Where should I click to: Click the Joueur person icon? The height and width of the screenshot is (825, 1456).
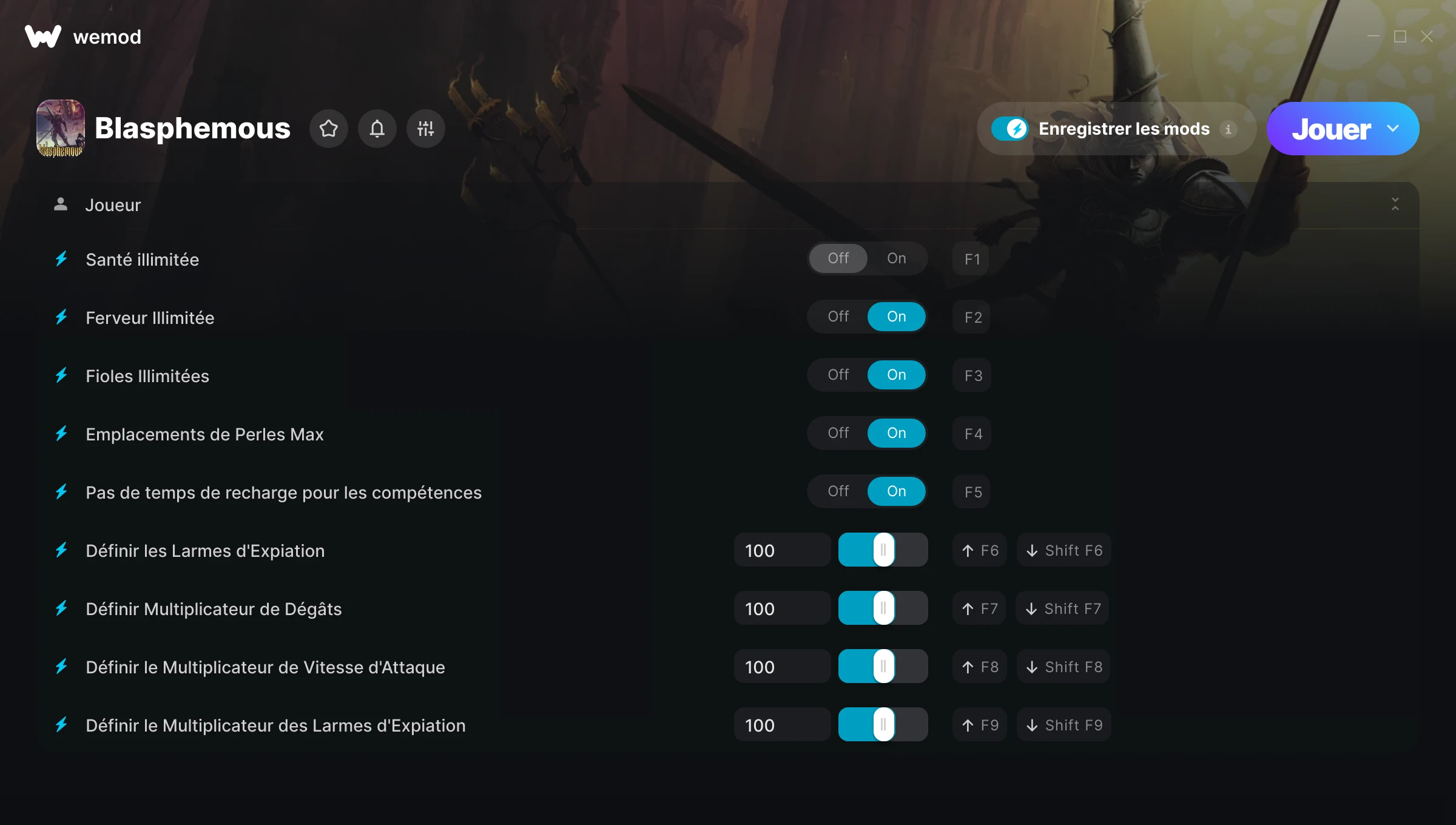(x=61, y=204)
